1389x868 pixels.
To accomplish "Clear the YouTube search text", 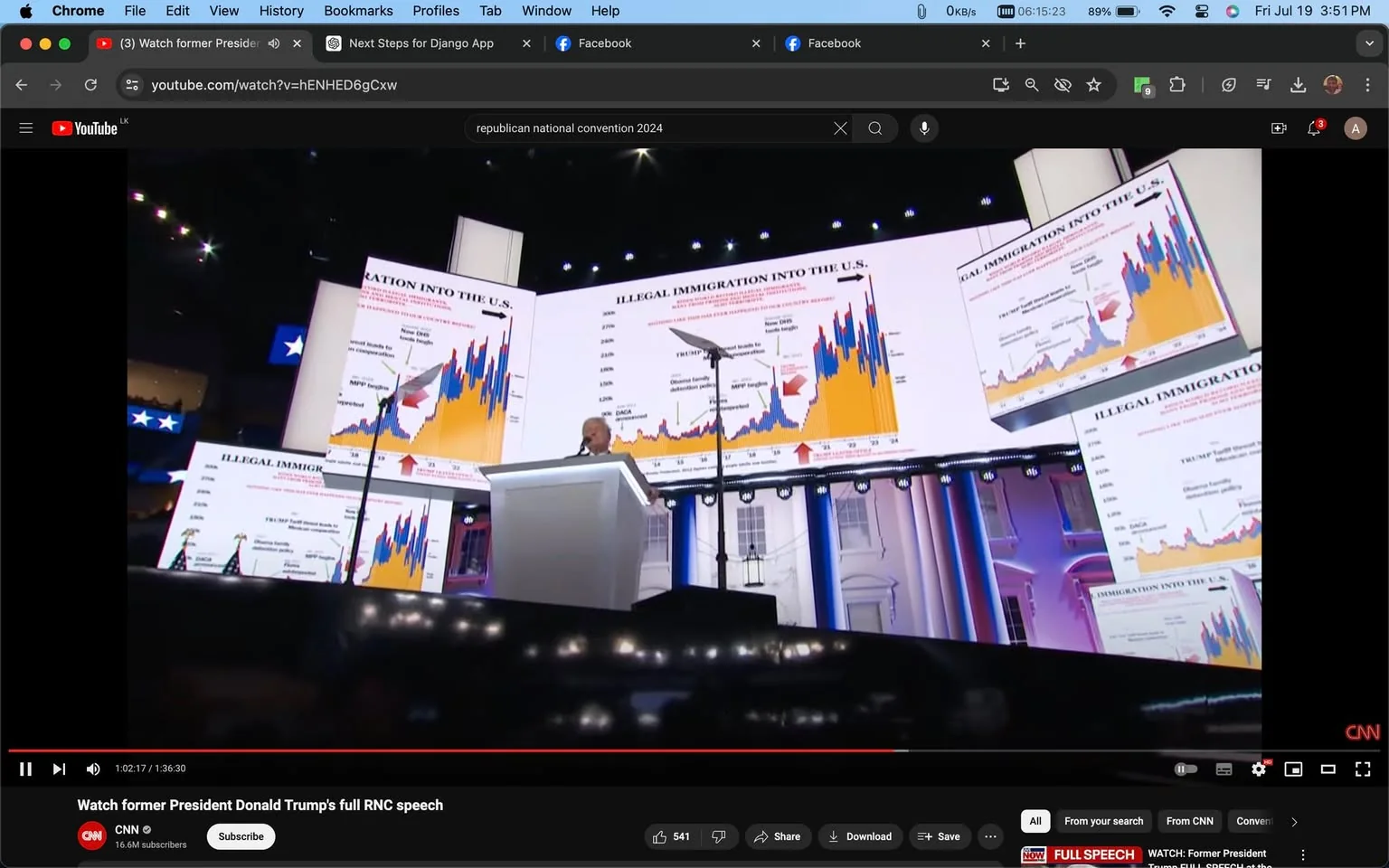I will pyautogui.click(x=840, y=128).
